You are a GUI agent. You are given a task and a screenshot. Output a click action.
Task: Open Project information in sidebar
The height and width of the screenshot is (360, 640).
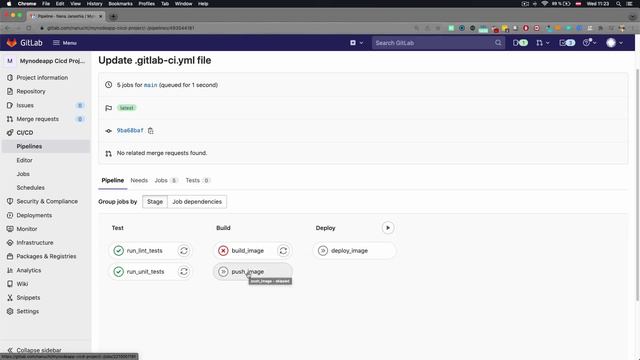click(x=46, y=78)
